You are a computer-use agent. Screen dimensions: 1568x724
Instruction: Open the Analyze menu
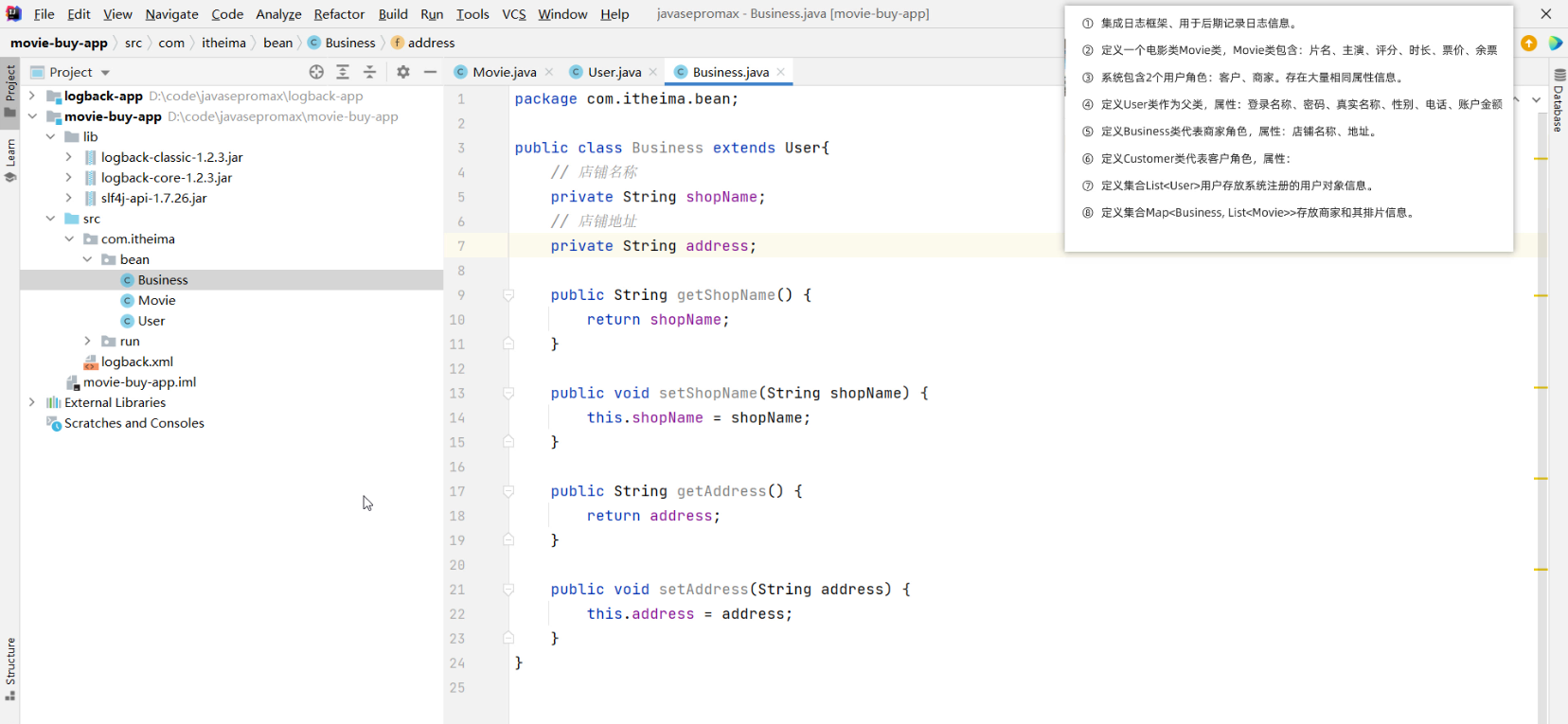pyautogui.click(x=278, y=14)
